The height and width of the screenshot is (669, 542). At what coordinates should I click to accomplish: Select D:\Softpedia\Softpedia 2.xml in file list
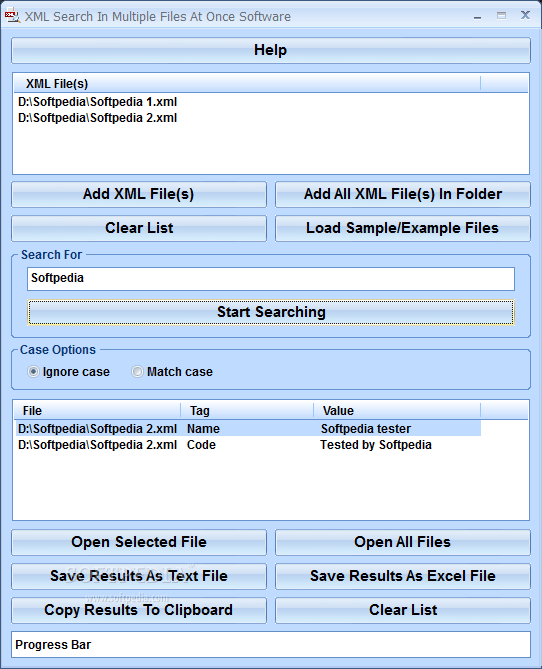pyautogui.click(x=97, y=118)
